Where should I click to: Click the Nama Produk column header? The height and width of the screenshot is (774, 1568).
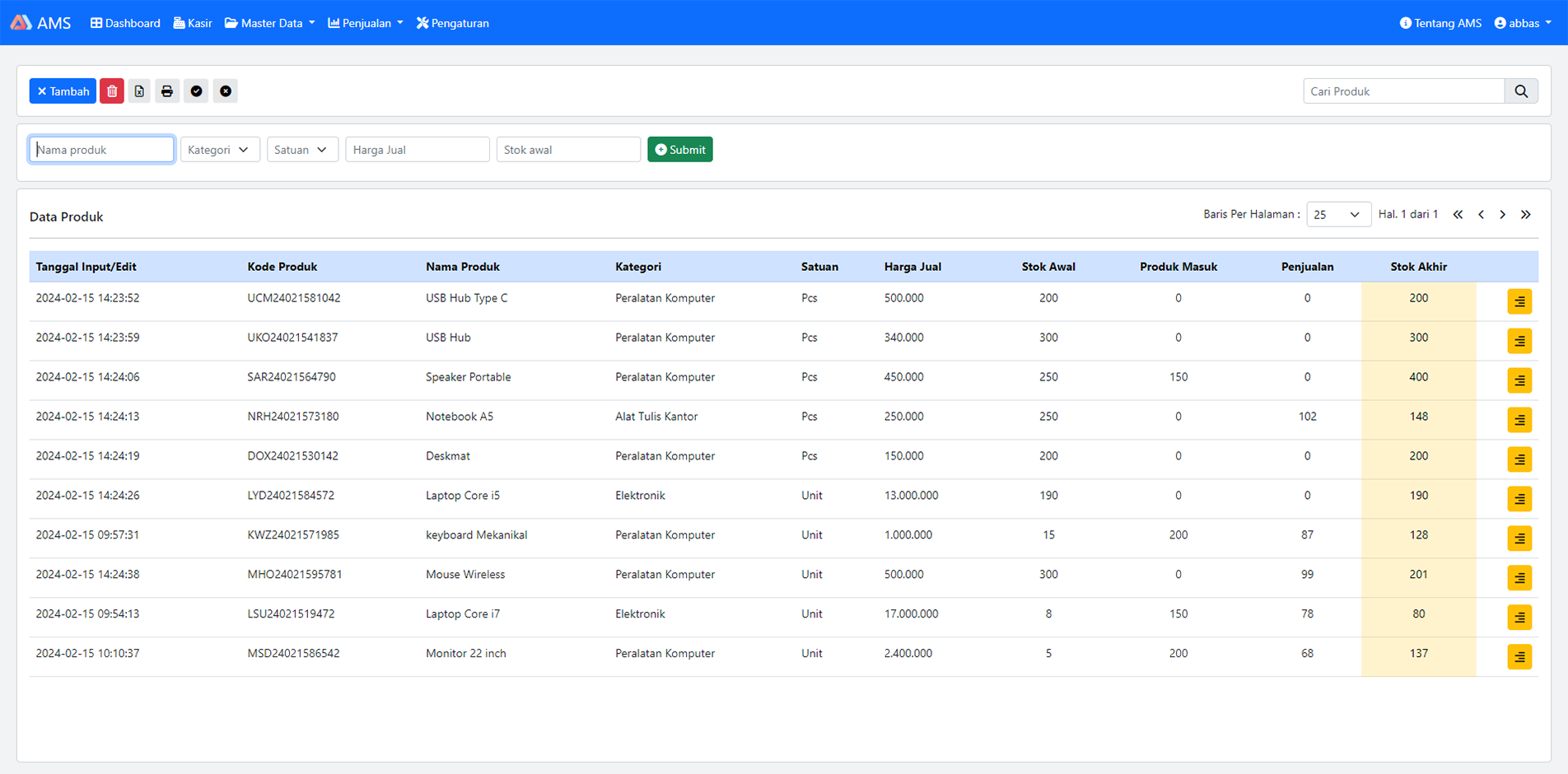click(463, 267)
